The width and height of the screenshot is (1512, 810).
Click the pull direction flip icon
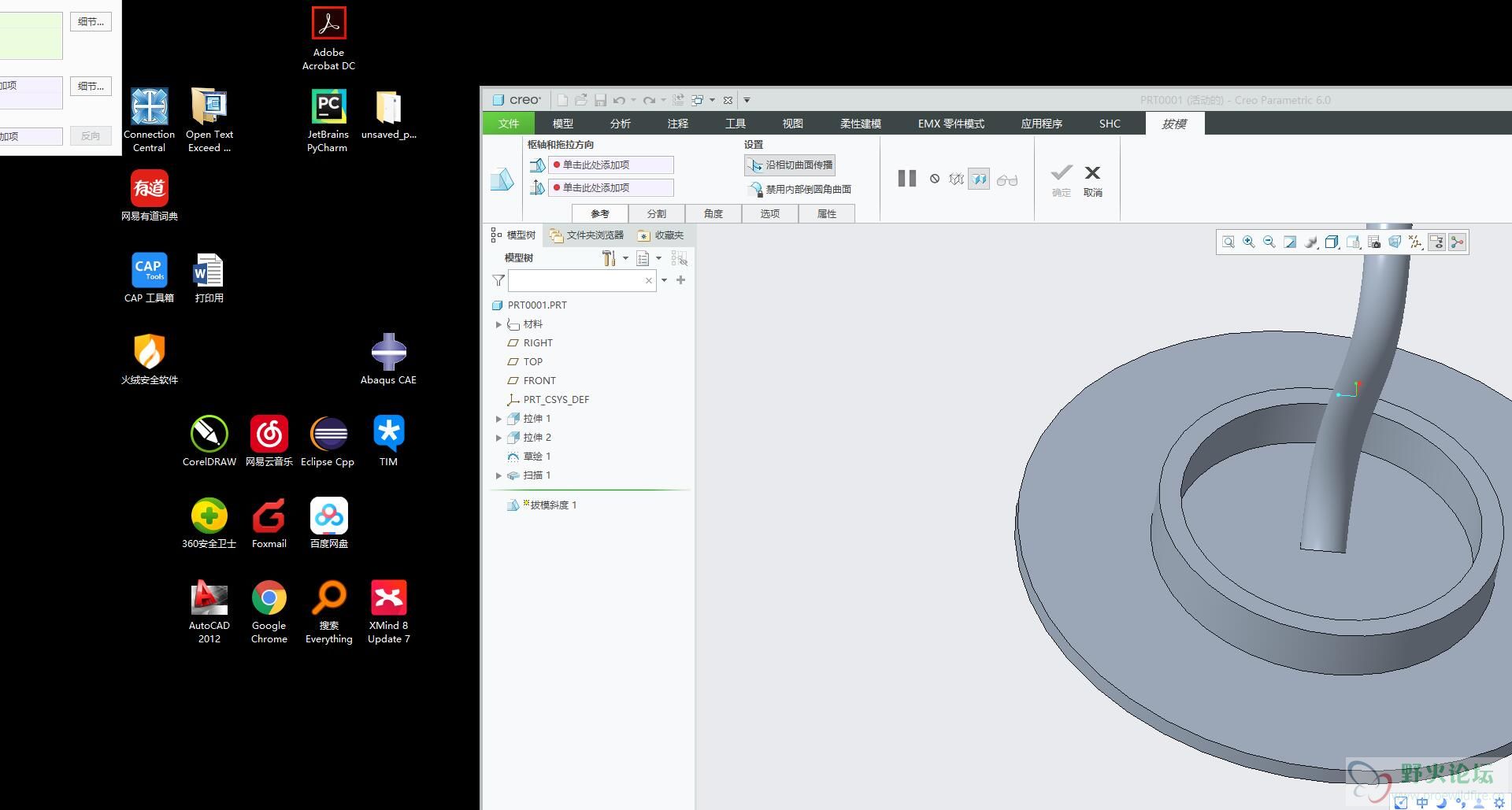click(x=538, y=187)
